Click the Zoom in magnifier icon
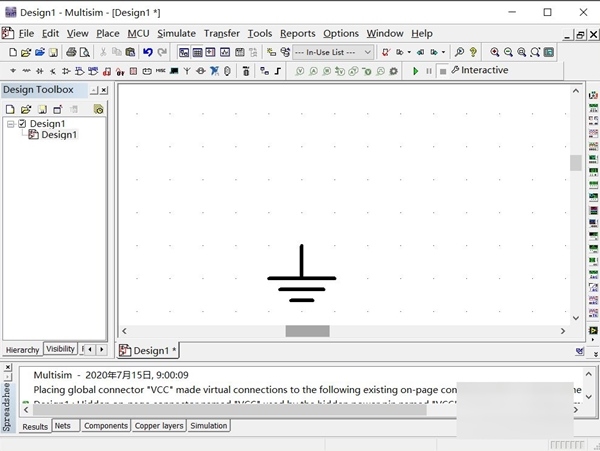 (x=495, y=52)
